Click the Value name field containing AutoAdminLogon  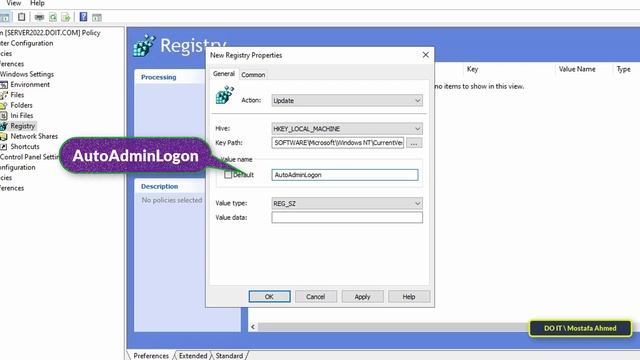tap(345, 175)
